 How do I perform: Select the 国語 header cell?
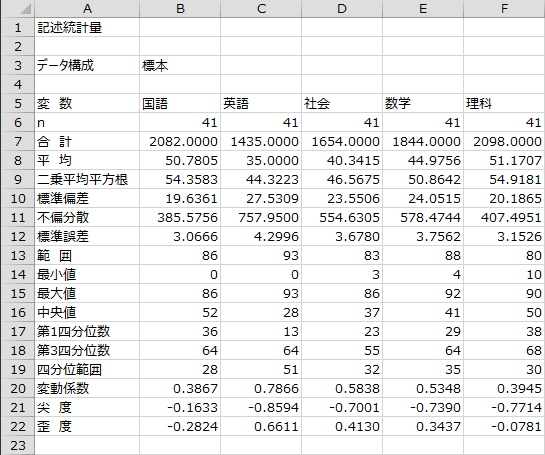point(180,103)
